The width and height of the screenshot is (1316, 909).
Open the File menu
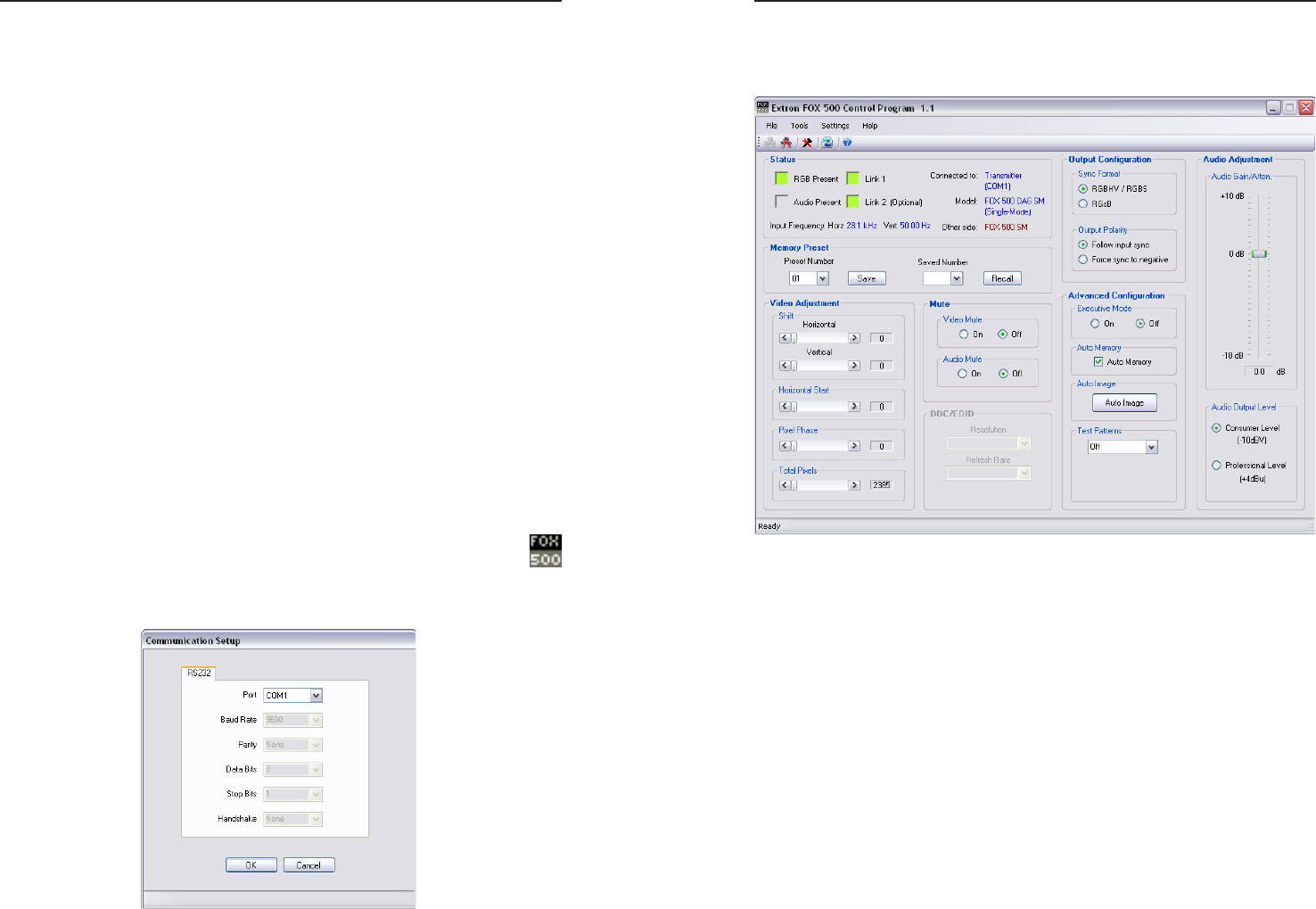click(772, 126)
